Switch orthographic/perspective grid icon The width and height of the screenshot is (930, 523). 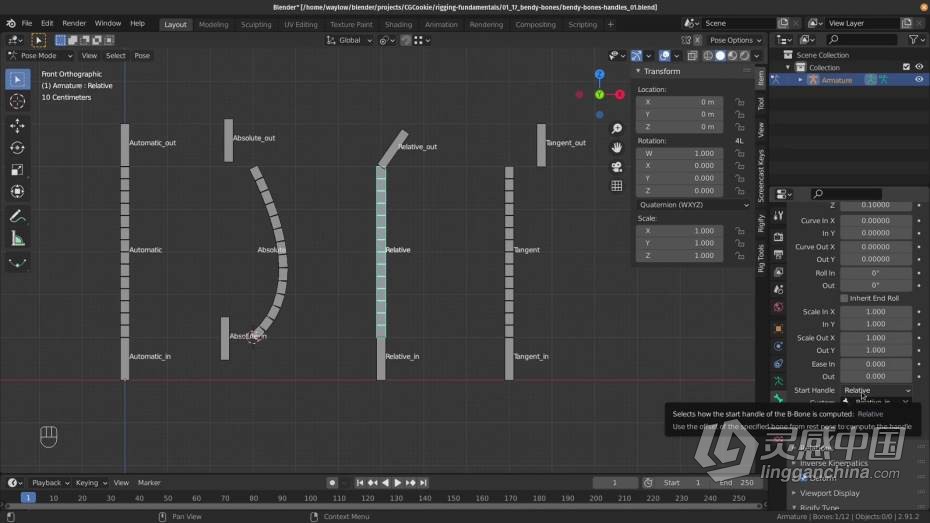[x=617, y=186]
